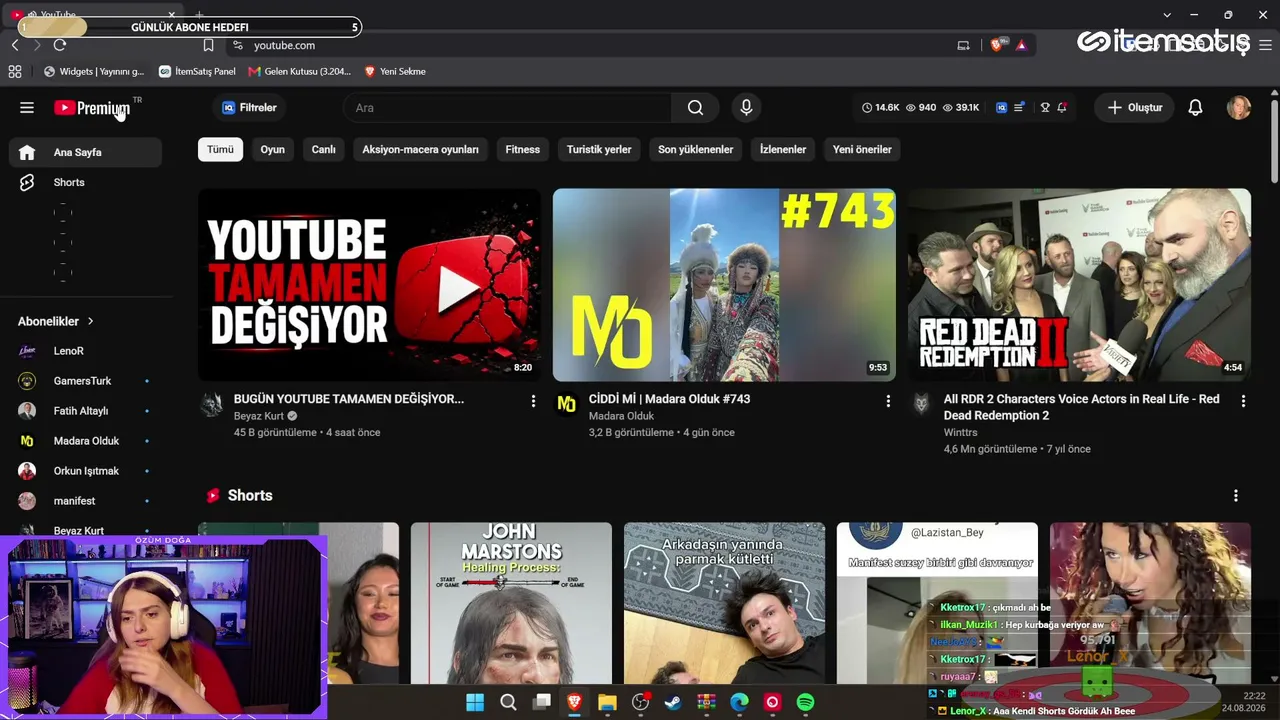1280x720 pixels.
Task: Play the Red Dead Redemption II thumbnail
Action: pos(1079,285)
